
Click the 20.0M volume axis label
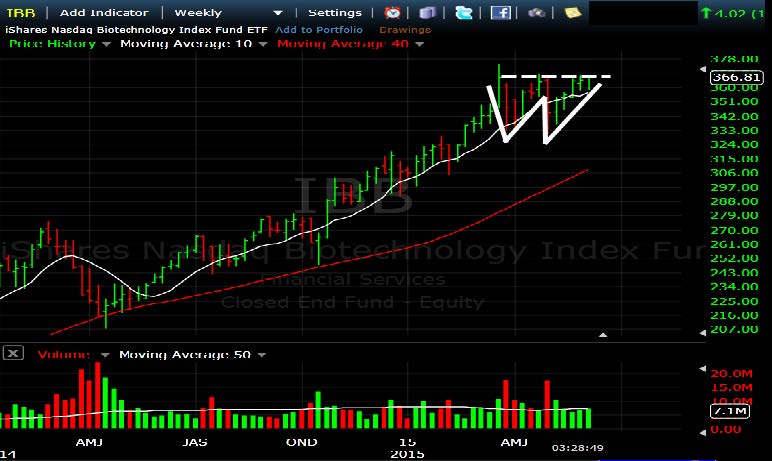tap(732, 373)
